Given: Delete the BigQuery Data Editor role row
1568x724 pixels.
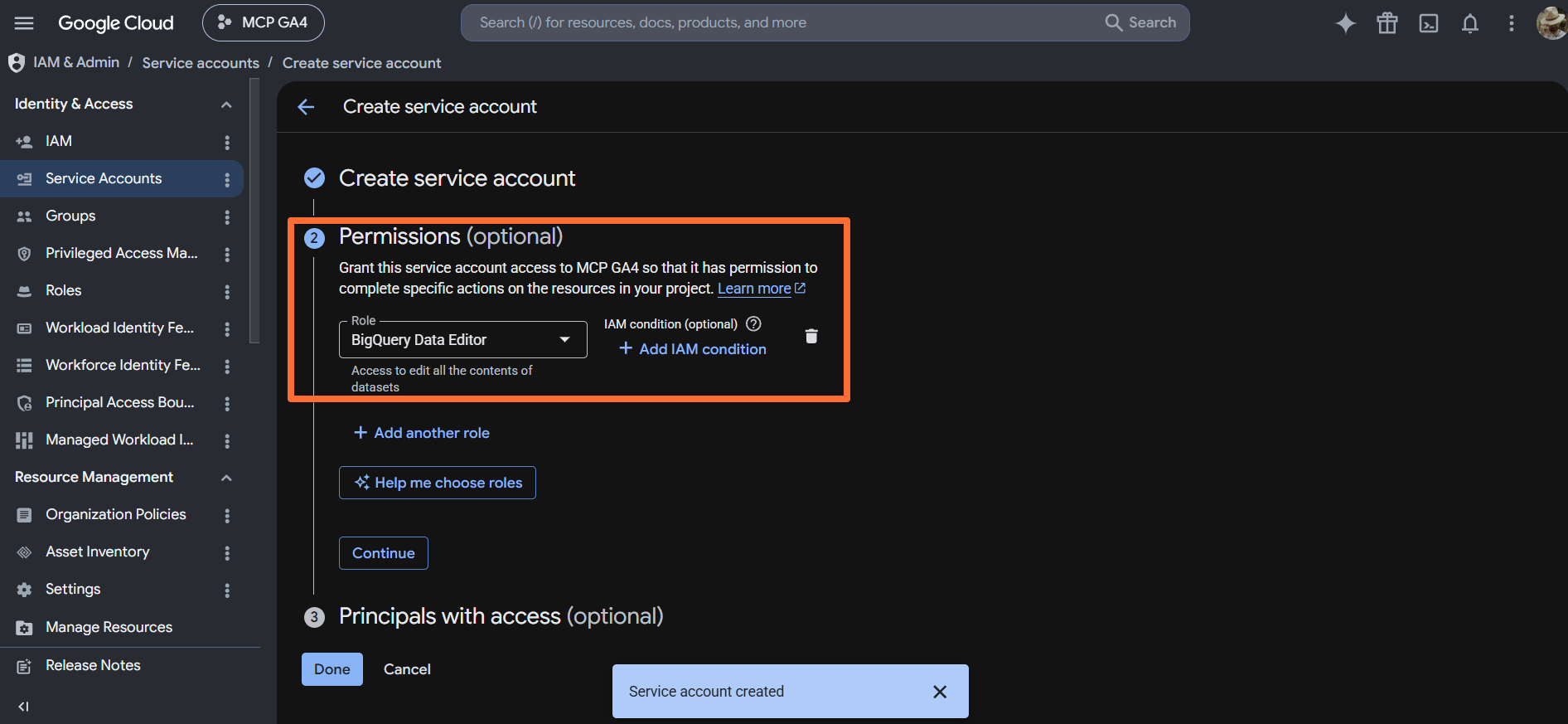Looking at the screenshot, I should click(x=811, y=336).
